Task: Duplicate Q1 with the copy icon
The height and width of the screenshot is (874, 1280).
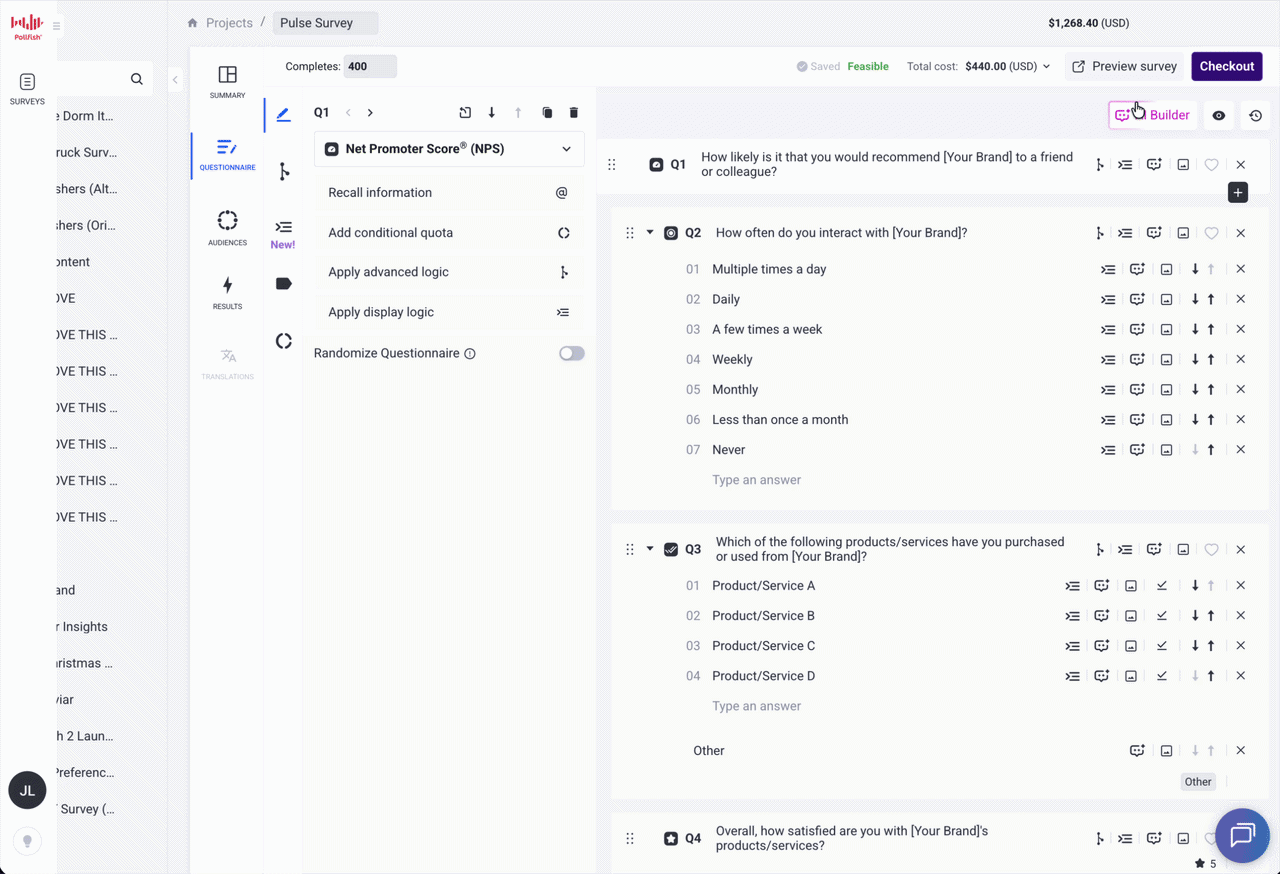Action: pyautogui.click(x=547, y=113)
